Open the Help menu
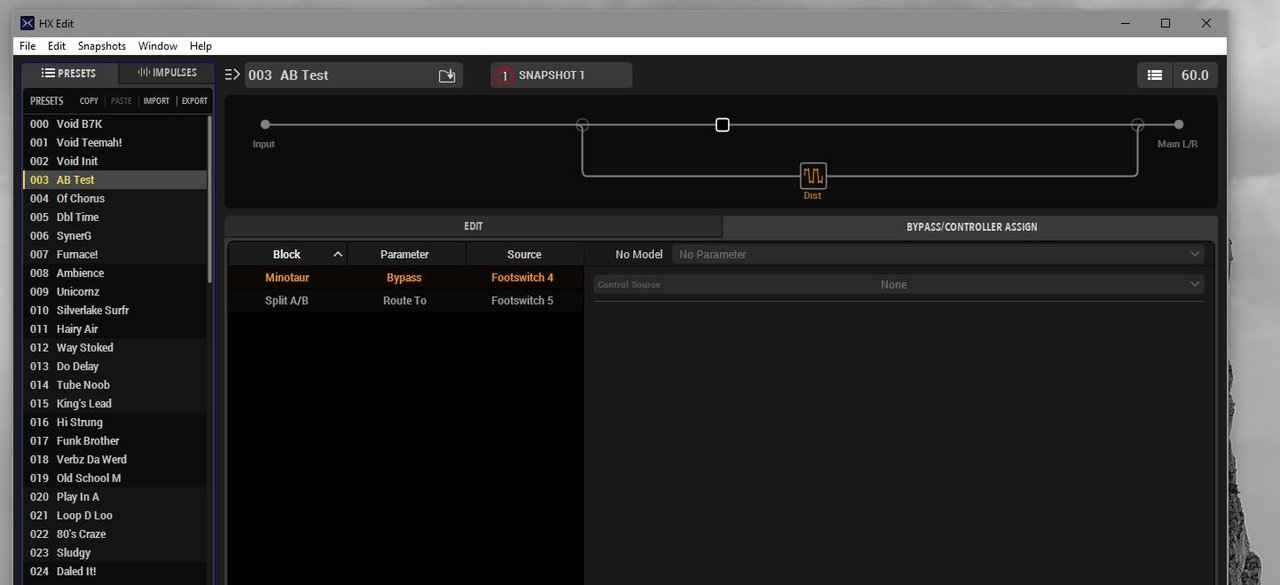This screenshot has height=585, width=1280. pyautogui.click(x=201, y=46)
